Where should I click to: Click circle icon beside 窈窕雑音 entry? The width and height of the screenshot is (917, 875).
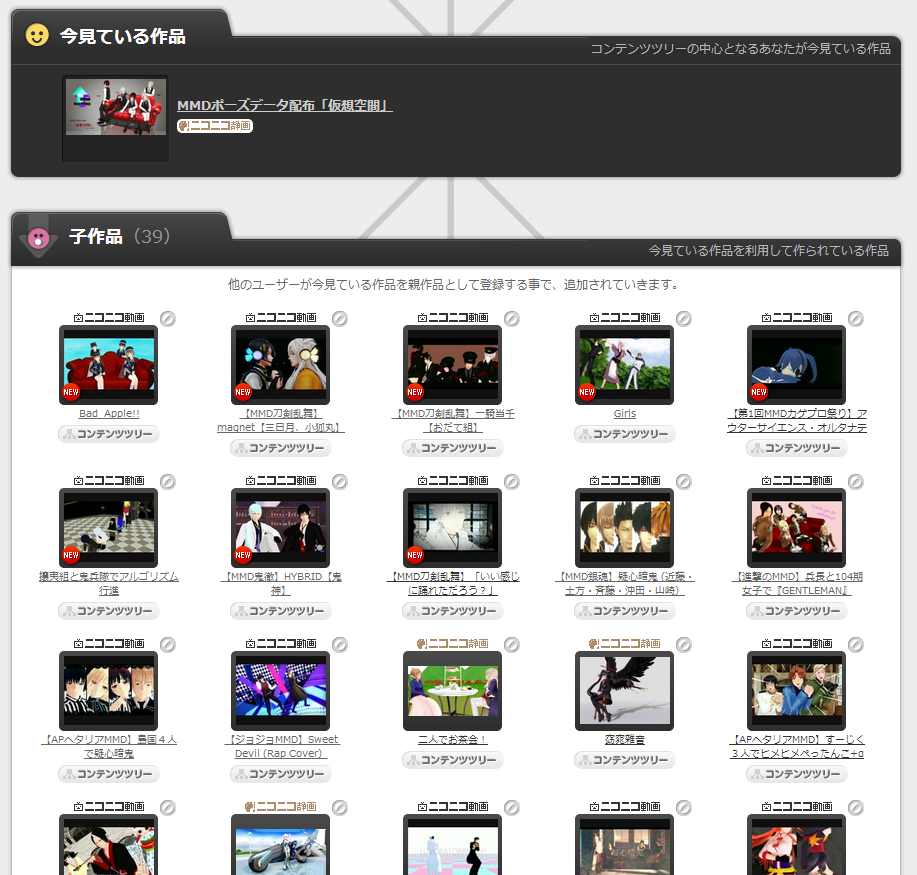[x=684, y=645]
